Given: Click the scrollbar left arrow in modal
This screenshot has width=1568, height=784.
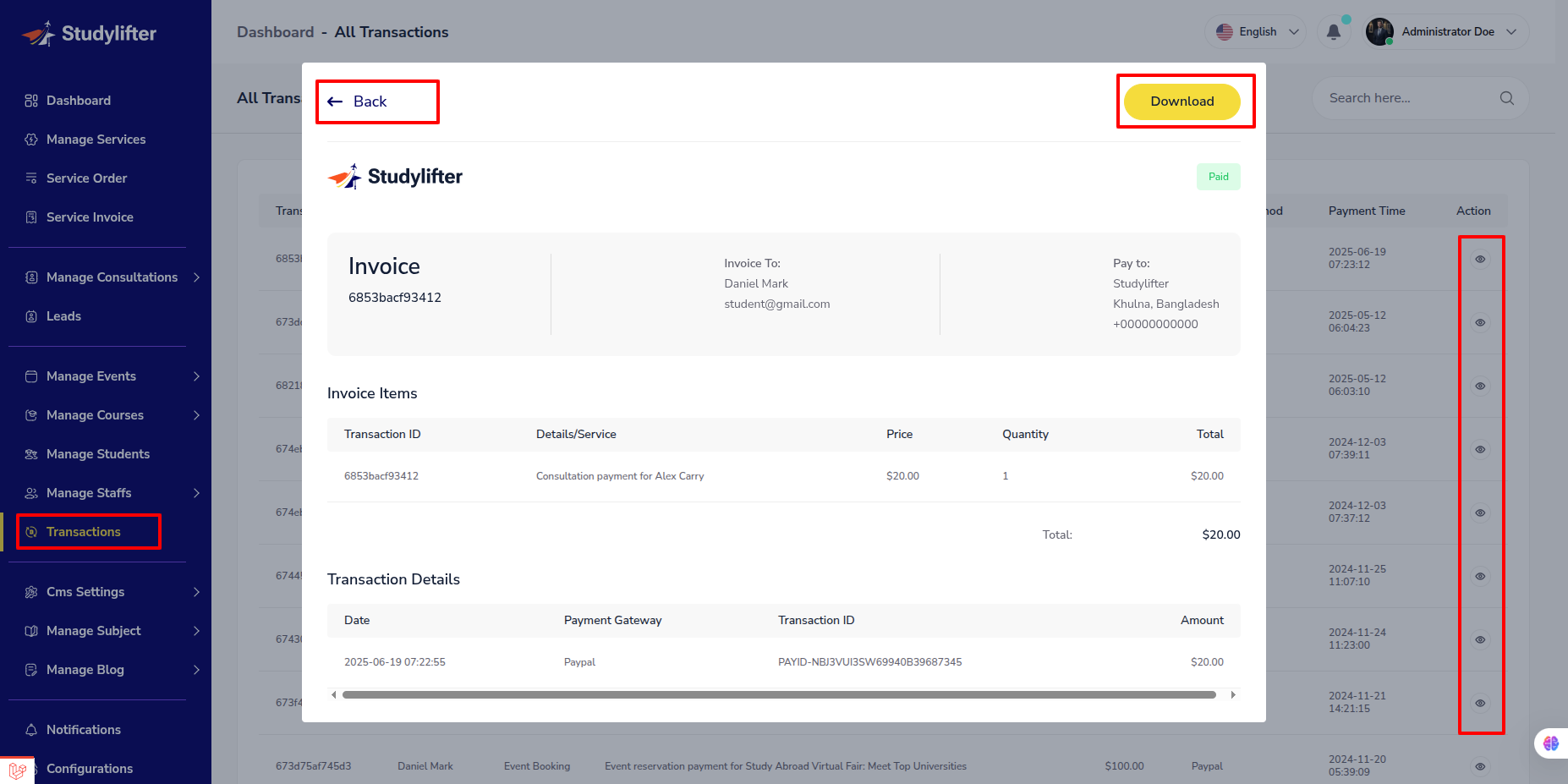Looking at the screenshot, I should tap(334, 695).
